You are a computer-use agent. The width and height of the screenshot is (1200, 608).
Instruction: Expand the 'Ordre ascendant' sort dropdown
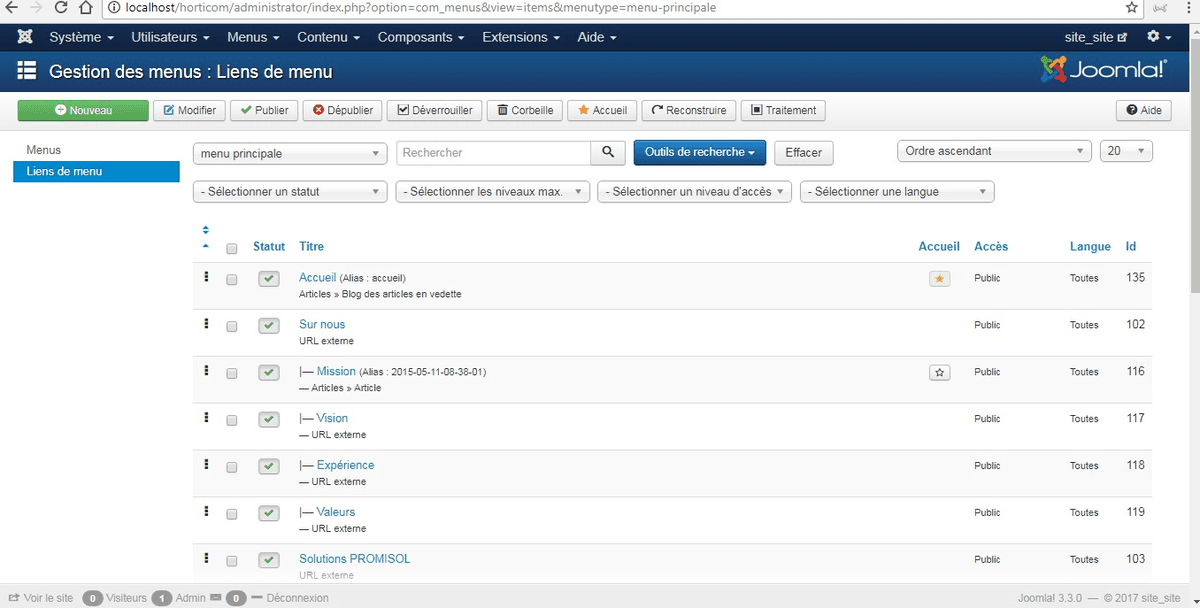[x=995, y=151]
